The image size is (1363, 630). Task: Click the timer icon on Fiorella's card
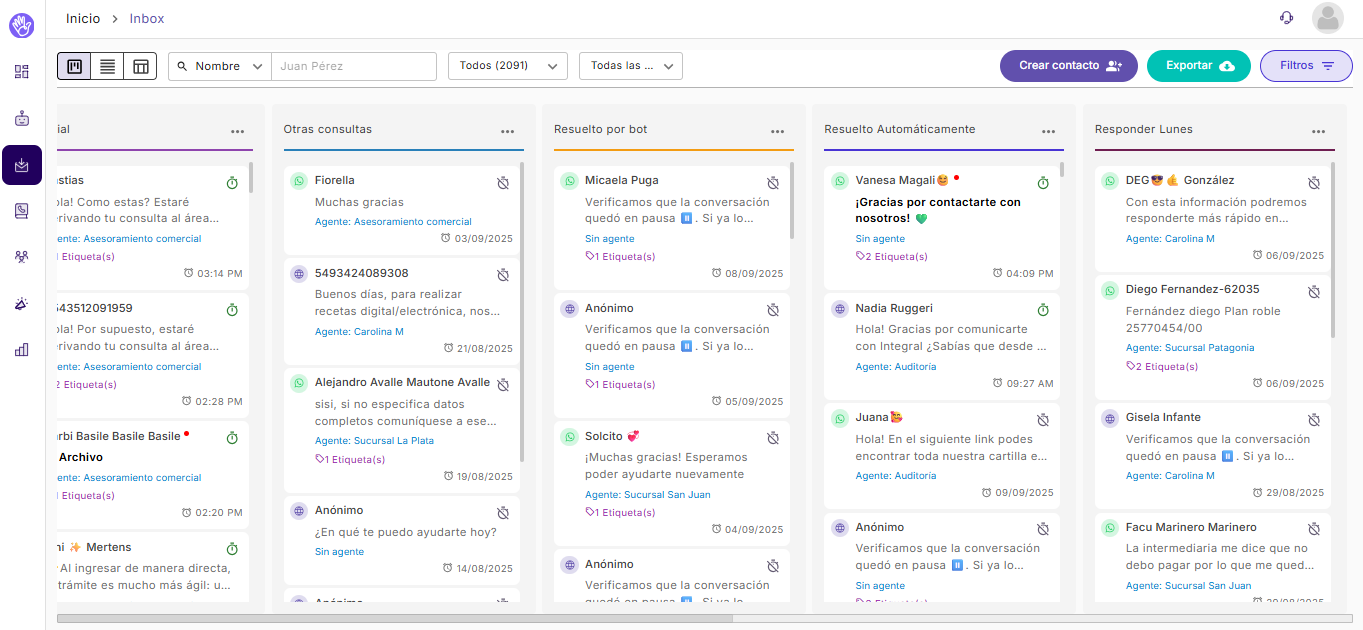click(x=504, y=183)
